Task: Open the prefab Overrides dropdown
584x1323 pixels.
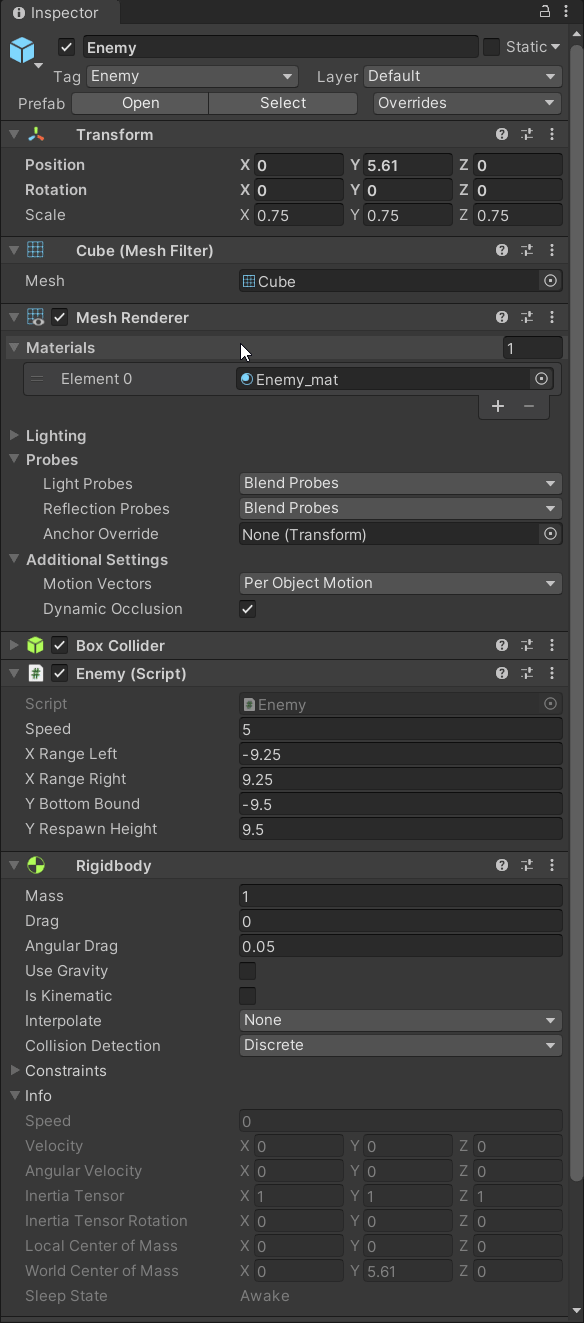Action: 468,103
